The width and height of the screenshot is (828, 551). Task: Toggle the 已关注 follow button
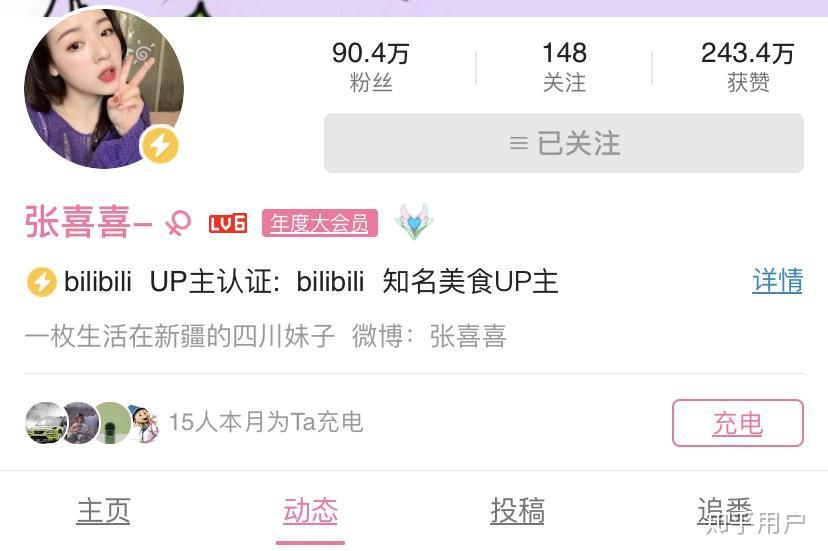point(564,143)
